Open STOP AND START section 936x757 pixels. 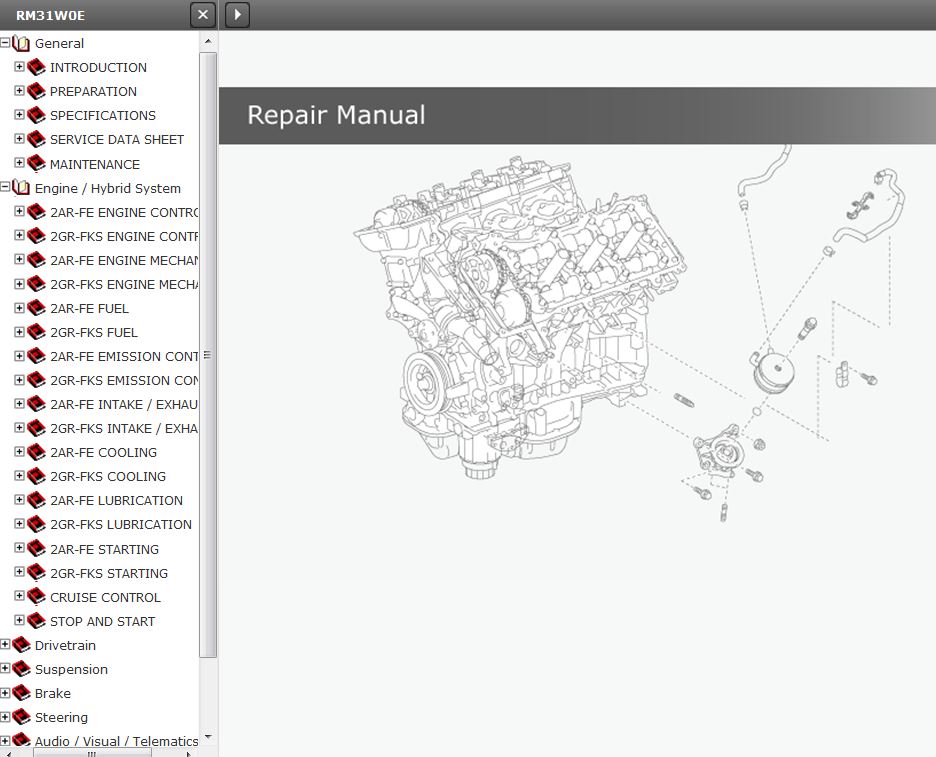[x=102, y=621]
